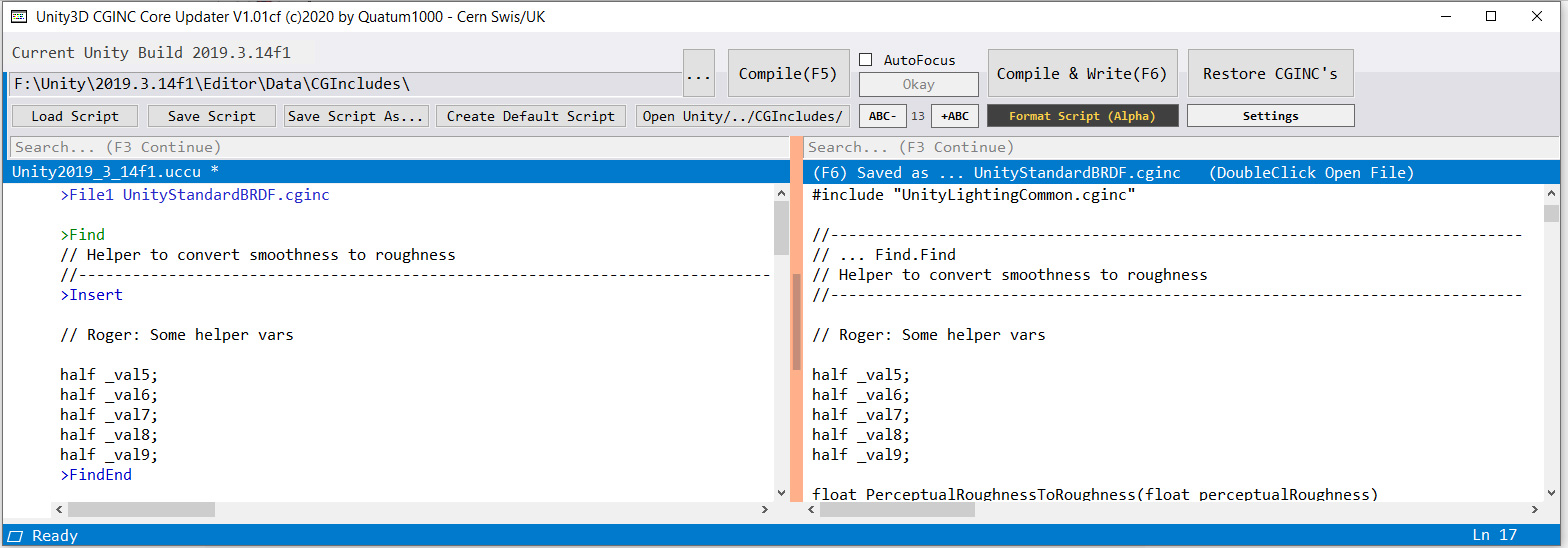Screen dimensions: 1568x548
Task: Browse folder with the ... button
Action: pos(699,73)
